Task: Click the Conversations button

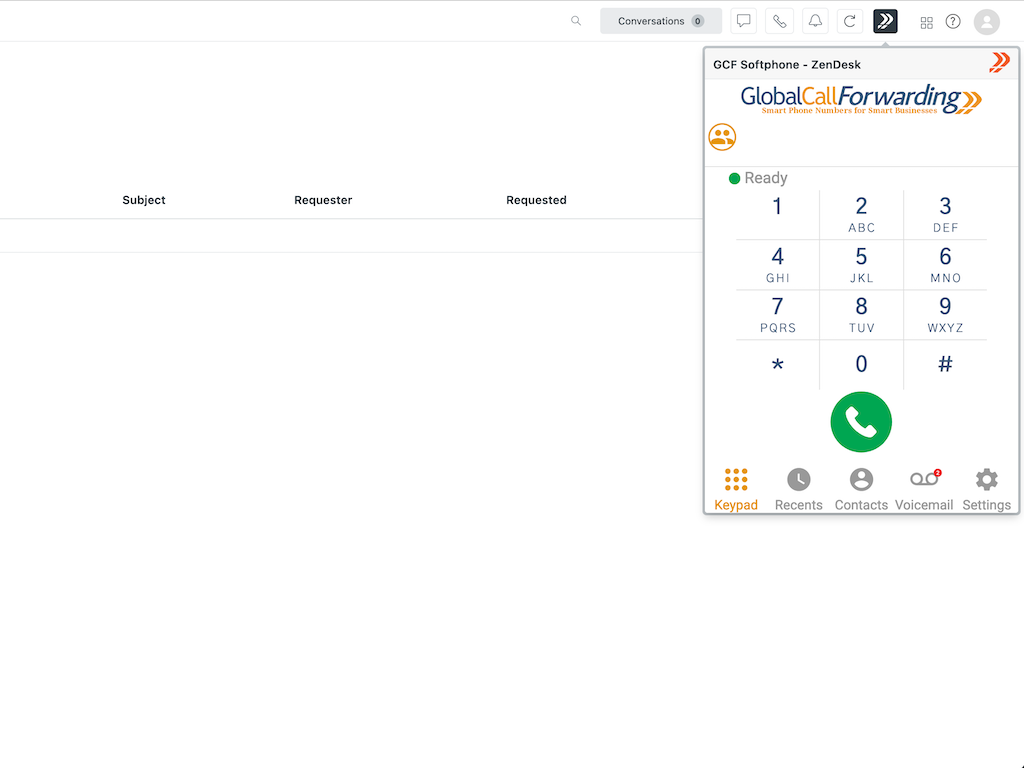Action: tap(660, 20)
